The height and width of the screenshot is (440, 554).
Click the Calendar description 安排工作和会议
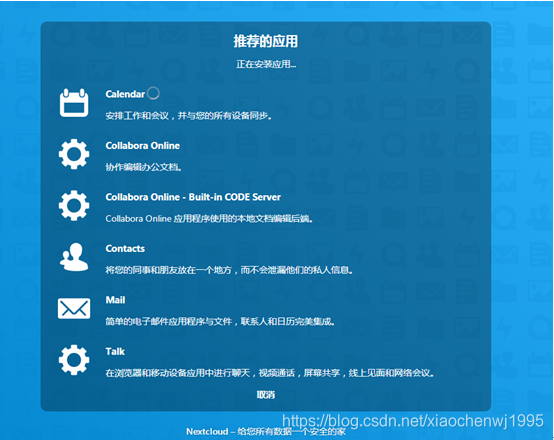tap(189, 116)
